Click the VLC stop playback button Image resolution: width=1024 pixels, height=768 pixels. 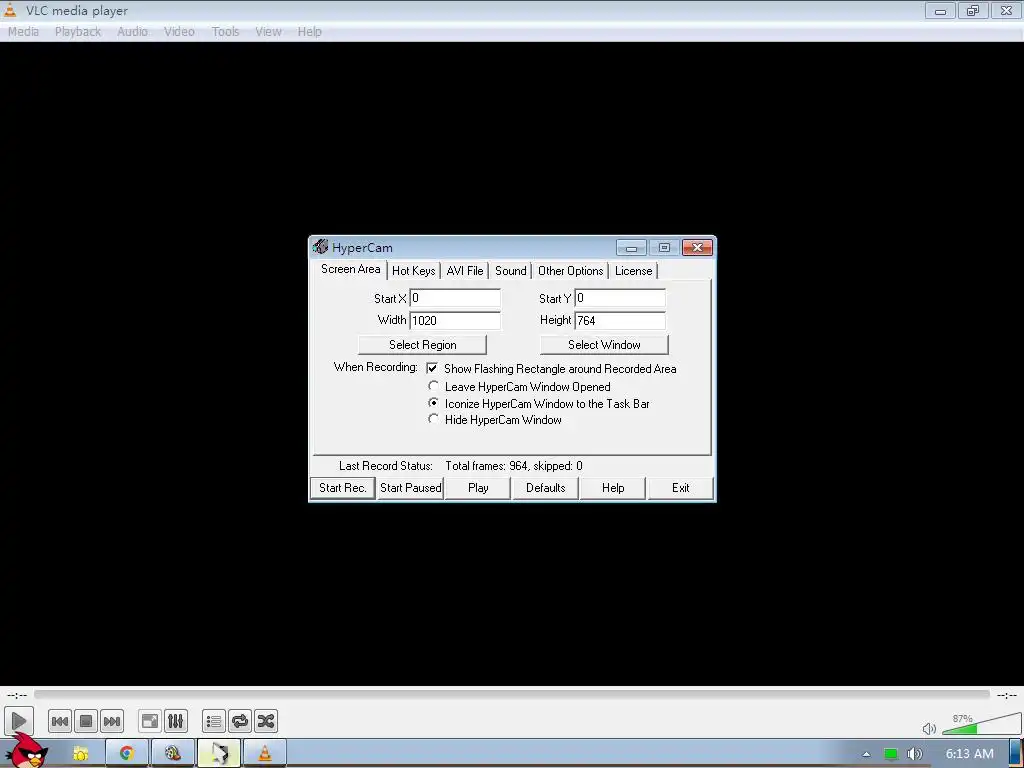click(x=86, y=721)
